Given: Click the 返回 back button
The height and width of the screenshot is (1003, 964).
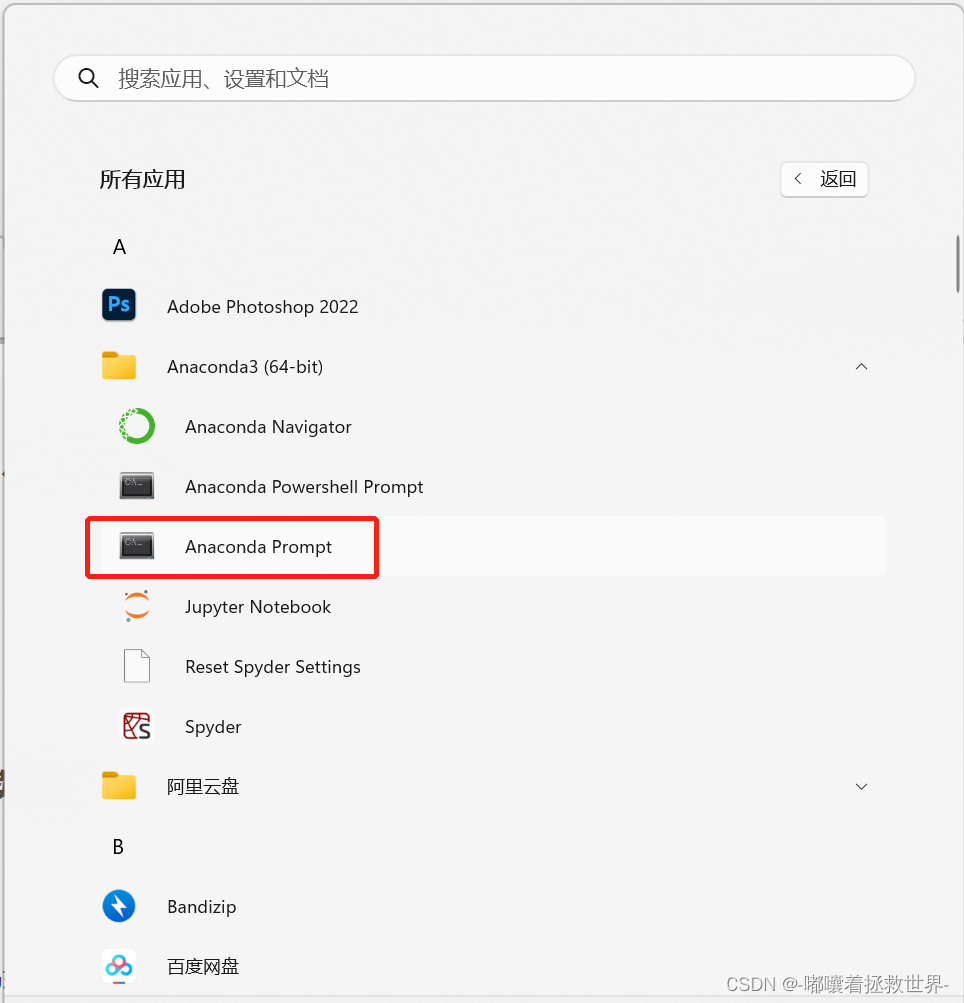Looking at the screenshot, I should click(x=824, y=179).
